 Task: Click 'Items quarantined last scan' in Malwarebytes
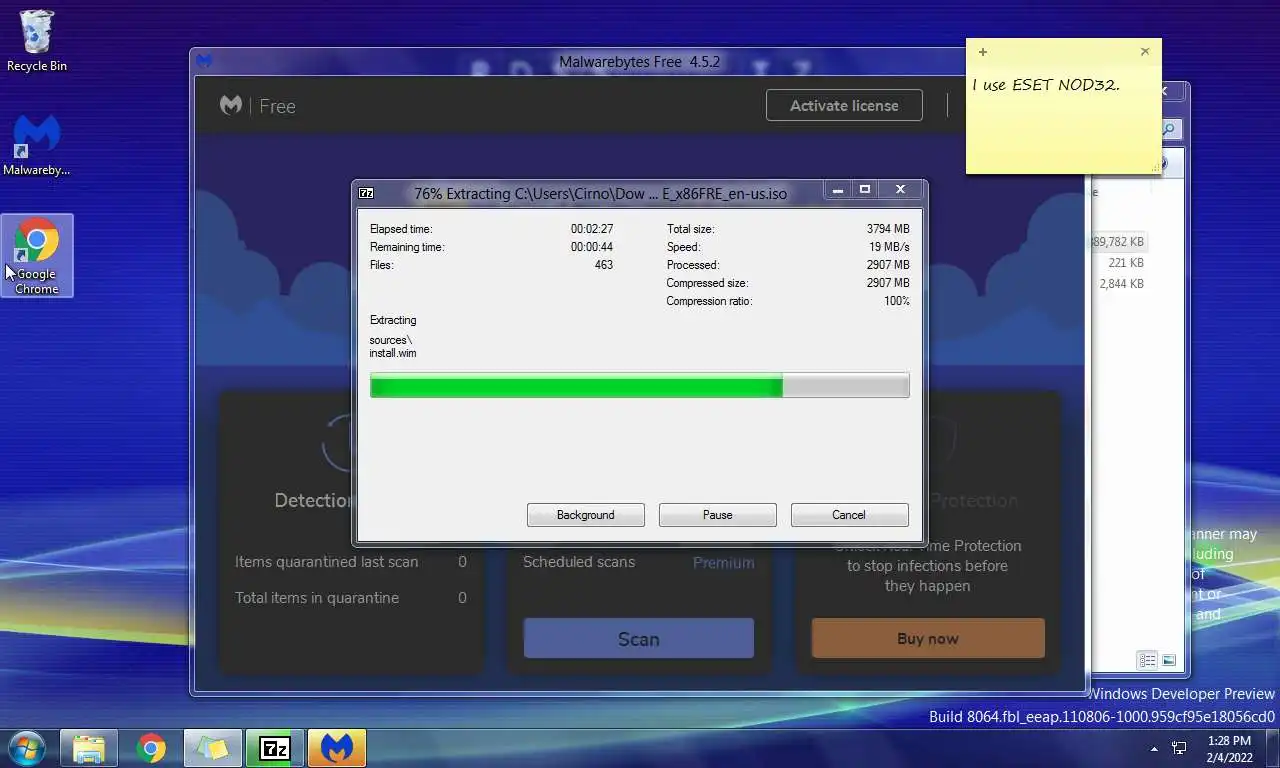tap(327, 562)
